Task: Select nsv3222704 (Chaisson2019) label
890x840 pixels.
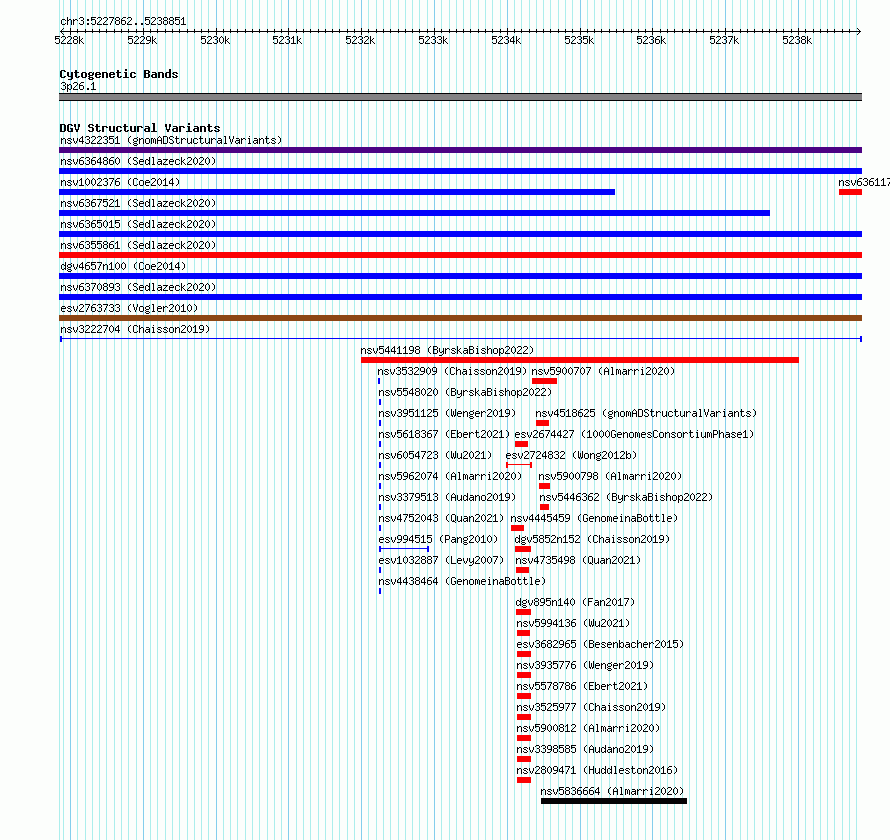Action: 135,329
